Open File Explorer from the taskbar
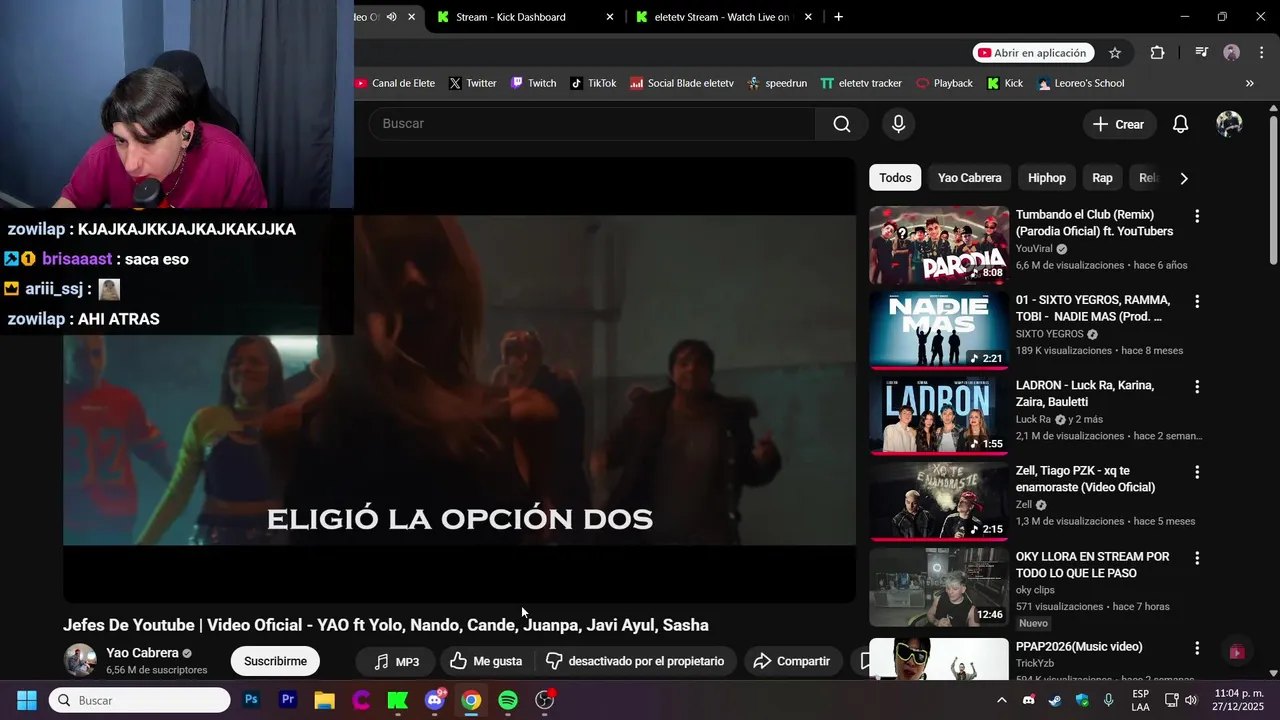This screenshot has height=720, width=1280. 324,700
